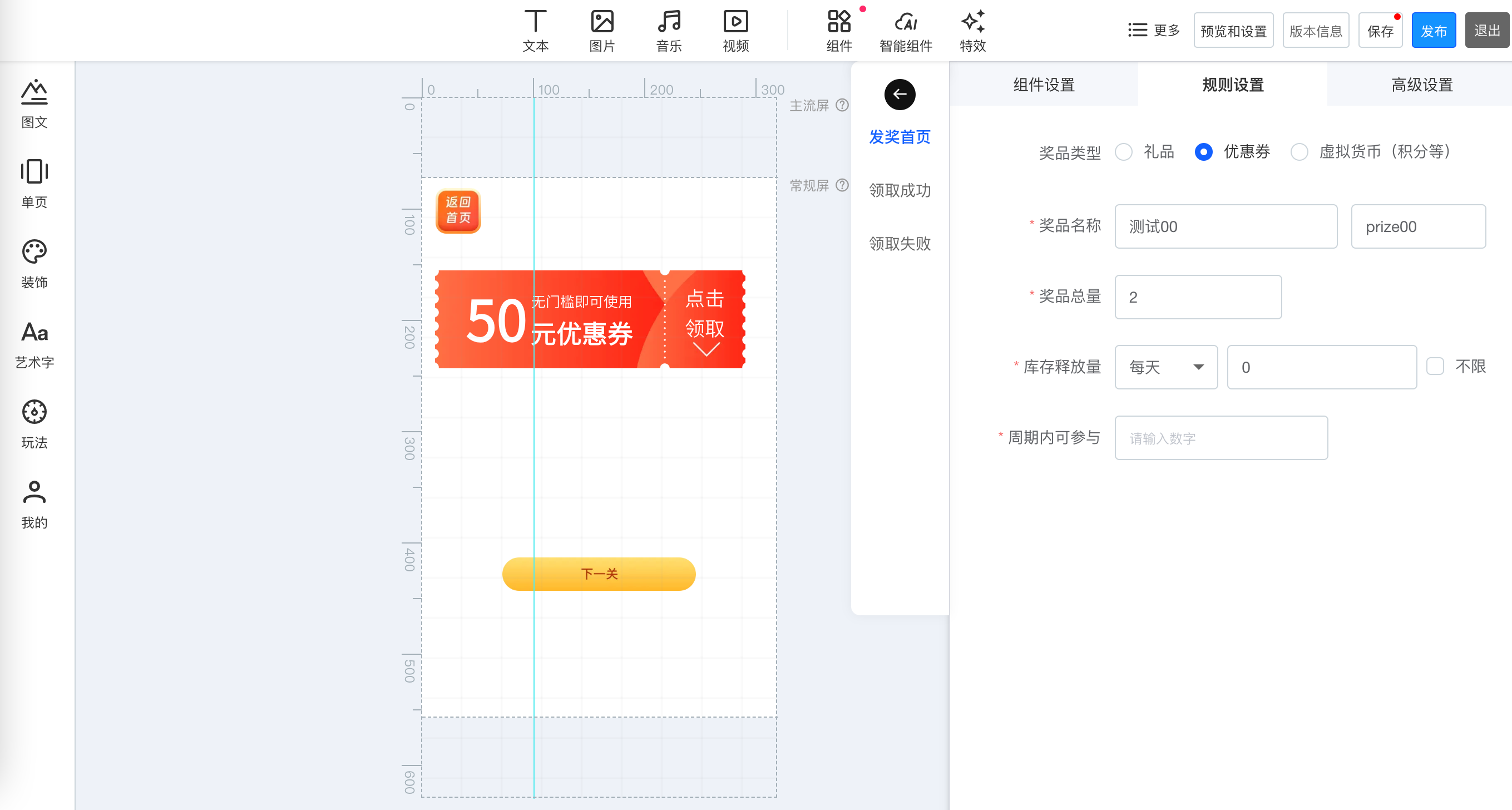The width and height of the screenshot is (1512, 810).
Task: Click the Image insert icon
Action: point(602,22)
